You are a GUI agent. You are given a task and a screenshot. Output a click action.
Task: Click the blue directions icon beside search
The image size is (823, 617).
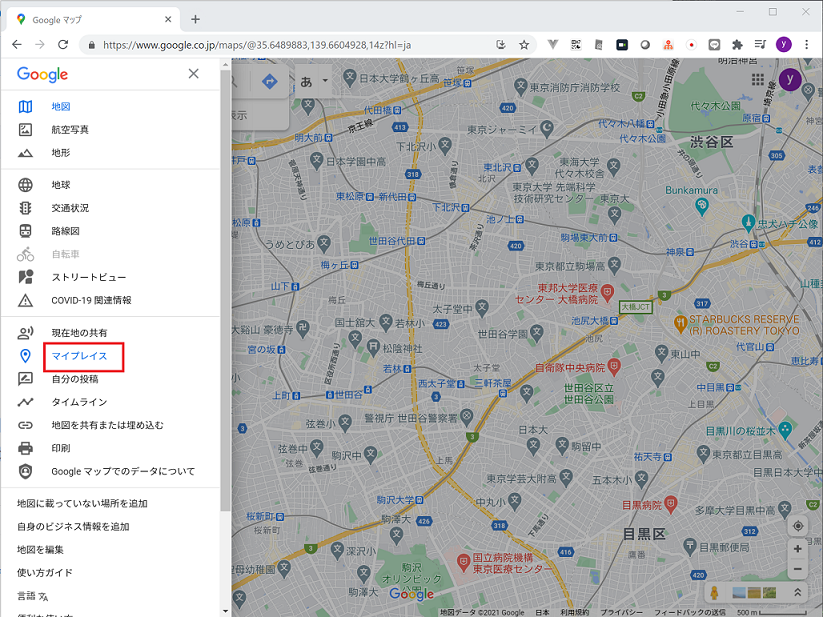[x=269, y=81]
